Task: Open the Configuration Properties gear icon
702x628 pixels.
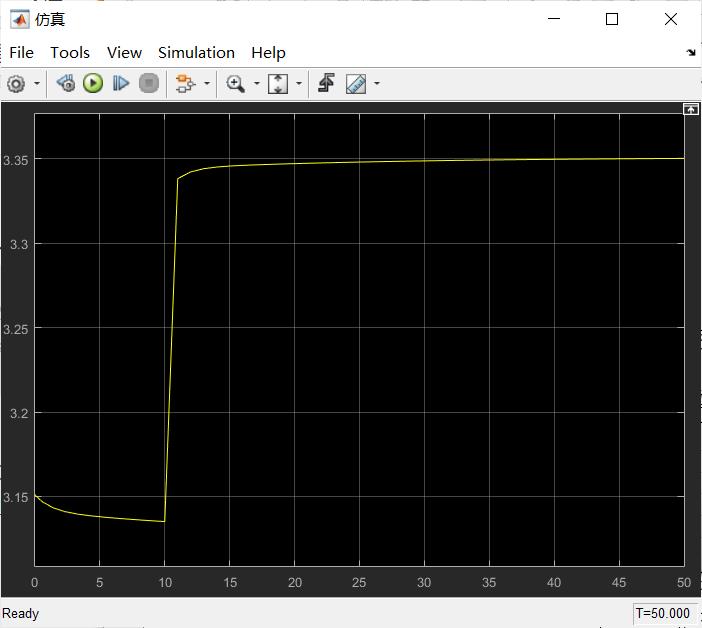Action: tap(17, 84)
